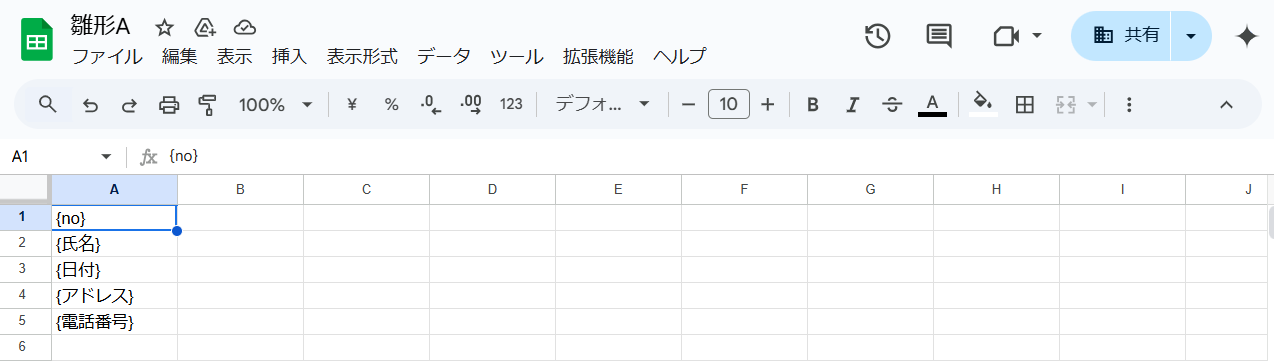Open the データ menu
The width and height of the screenshot is (1274, 361).
(444, 56)
